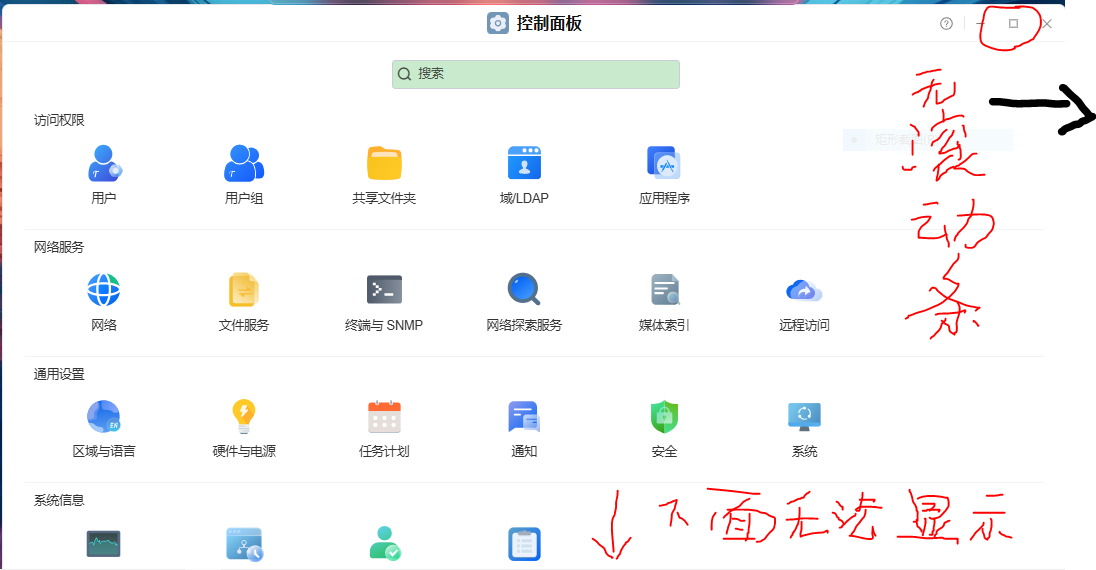Open 区域与语言 region and language icon
Viewport: 1096px width, 570px height.
point(103,417)
